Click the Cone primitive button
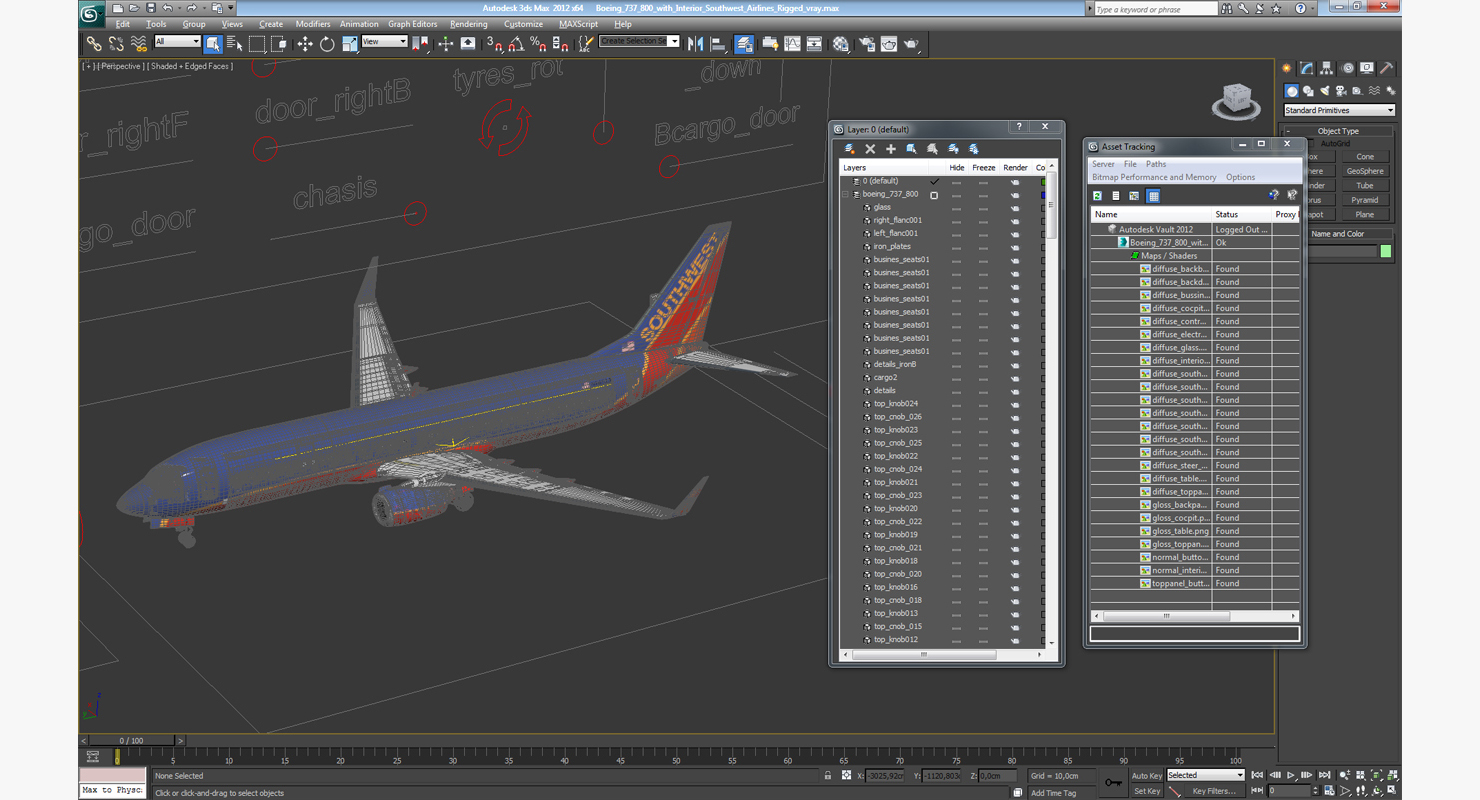 pyautogui.click(x=1365, y=157)
